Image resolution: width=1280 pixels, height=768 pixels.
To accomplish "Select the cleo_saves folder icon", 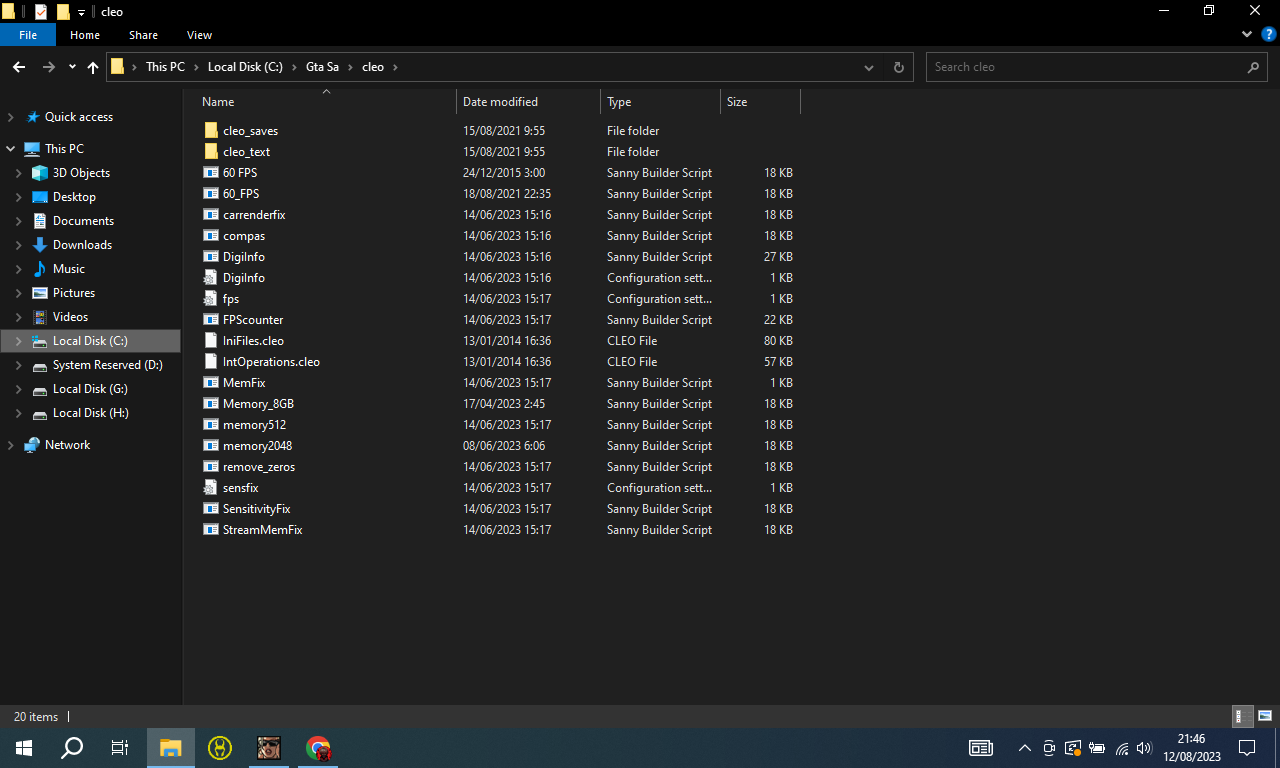I will (x=210, y=131).
